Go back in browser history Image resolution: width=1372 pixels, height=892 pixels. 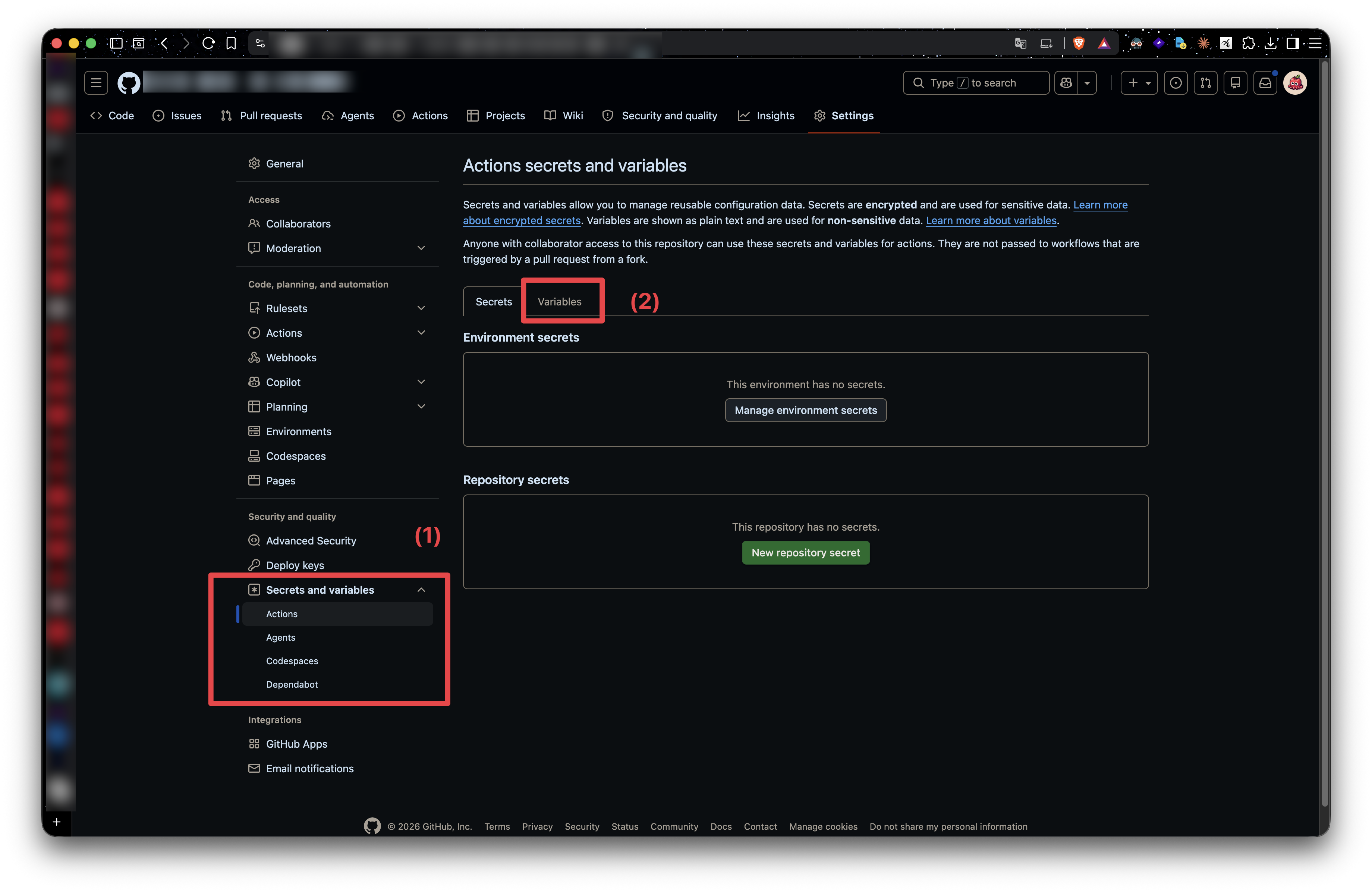coord(164,43)
